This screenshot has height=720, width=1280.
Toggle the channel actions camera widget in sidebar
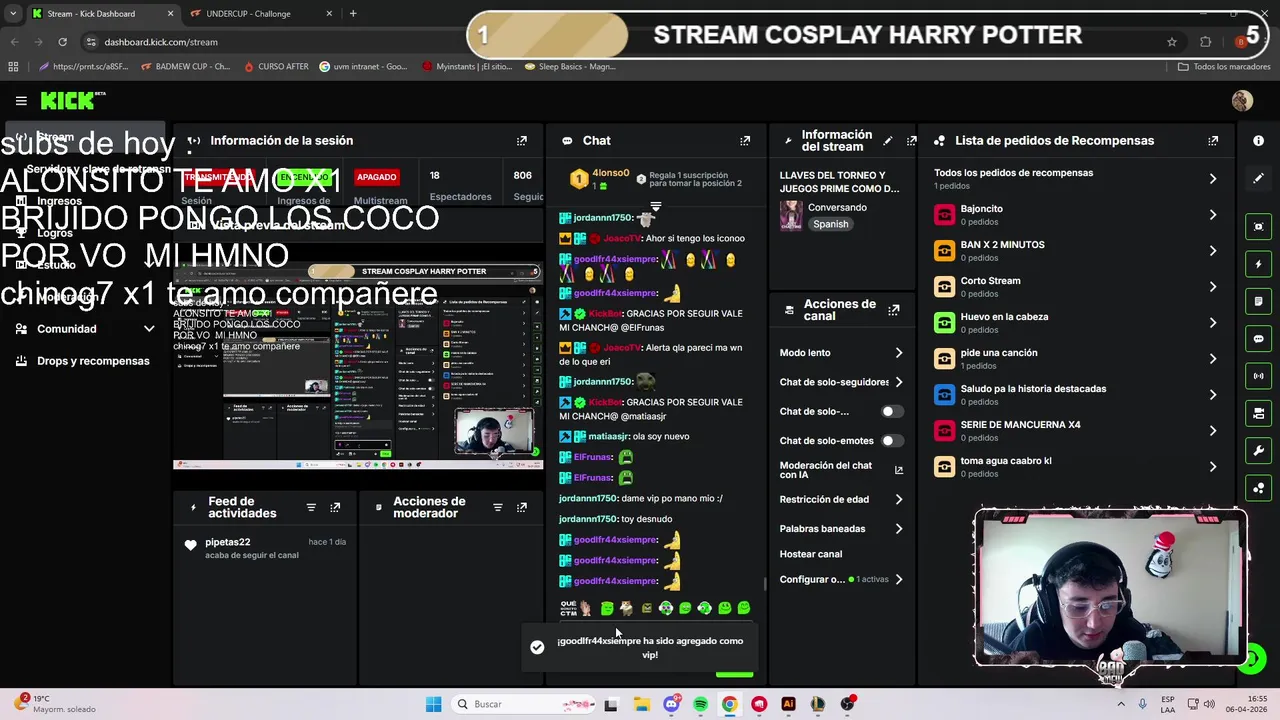coord(1258,413)
